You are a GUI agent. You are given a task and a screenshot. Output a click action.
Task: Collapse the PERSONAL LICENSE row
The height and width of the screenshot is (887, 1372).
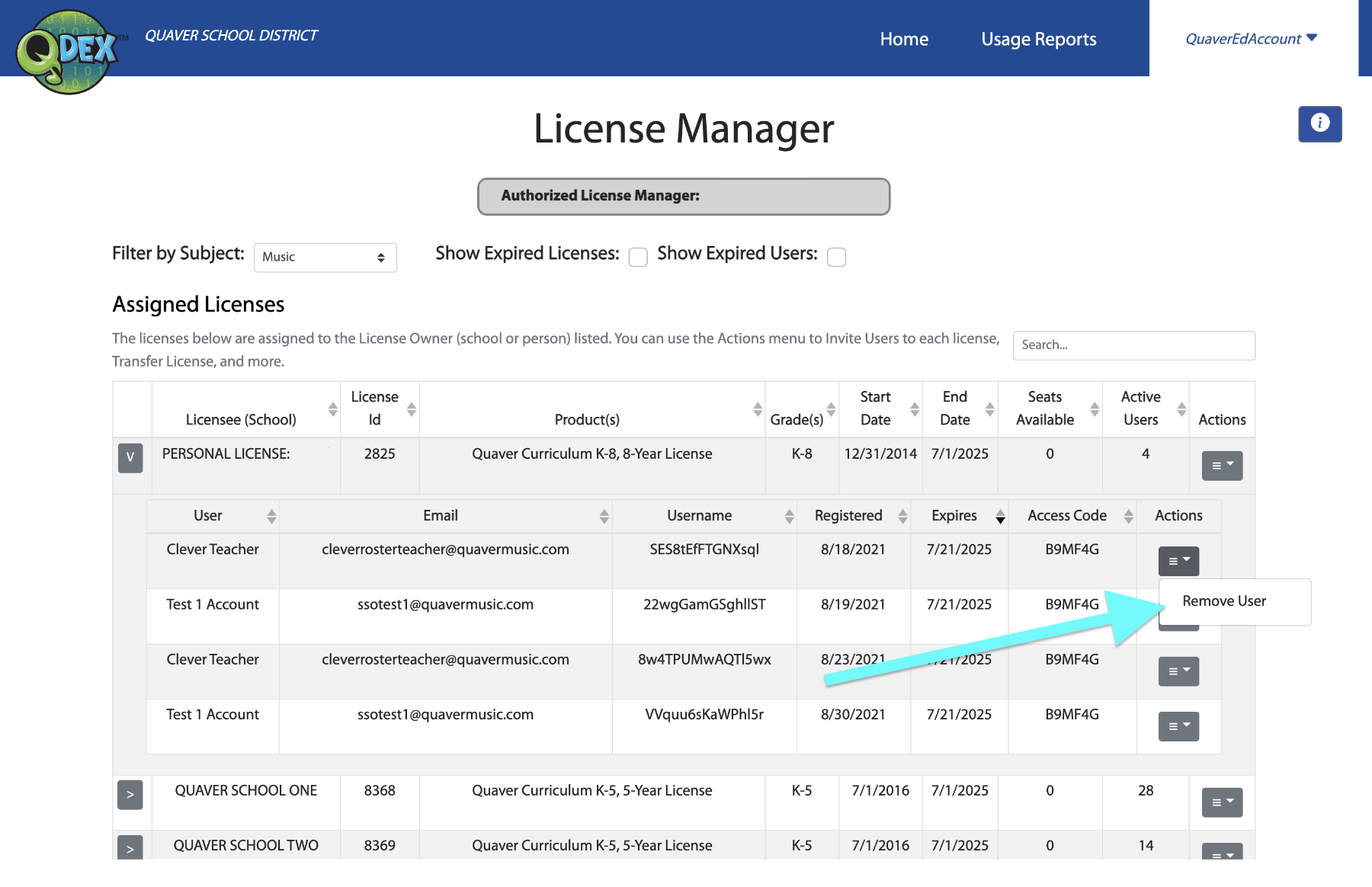(x=130, y=457)
